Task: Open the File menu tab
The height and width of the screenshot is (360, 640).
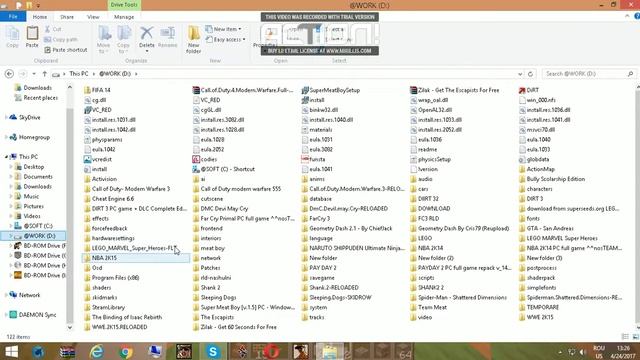Action: (x=13, y=17)
